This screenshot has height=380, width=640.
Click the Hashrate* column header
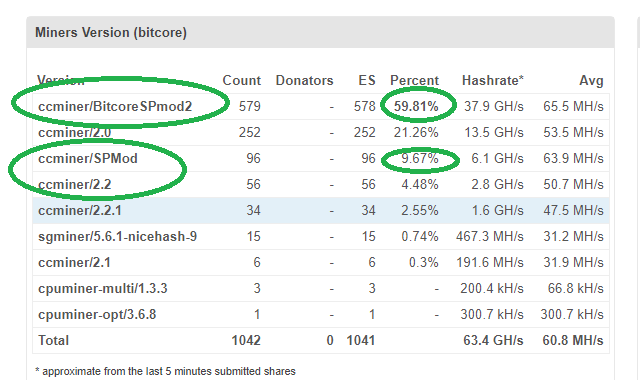click(493, 80)
